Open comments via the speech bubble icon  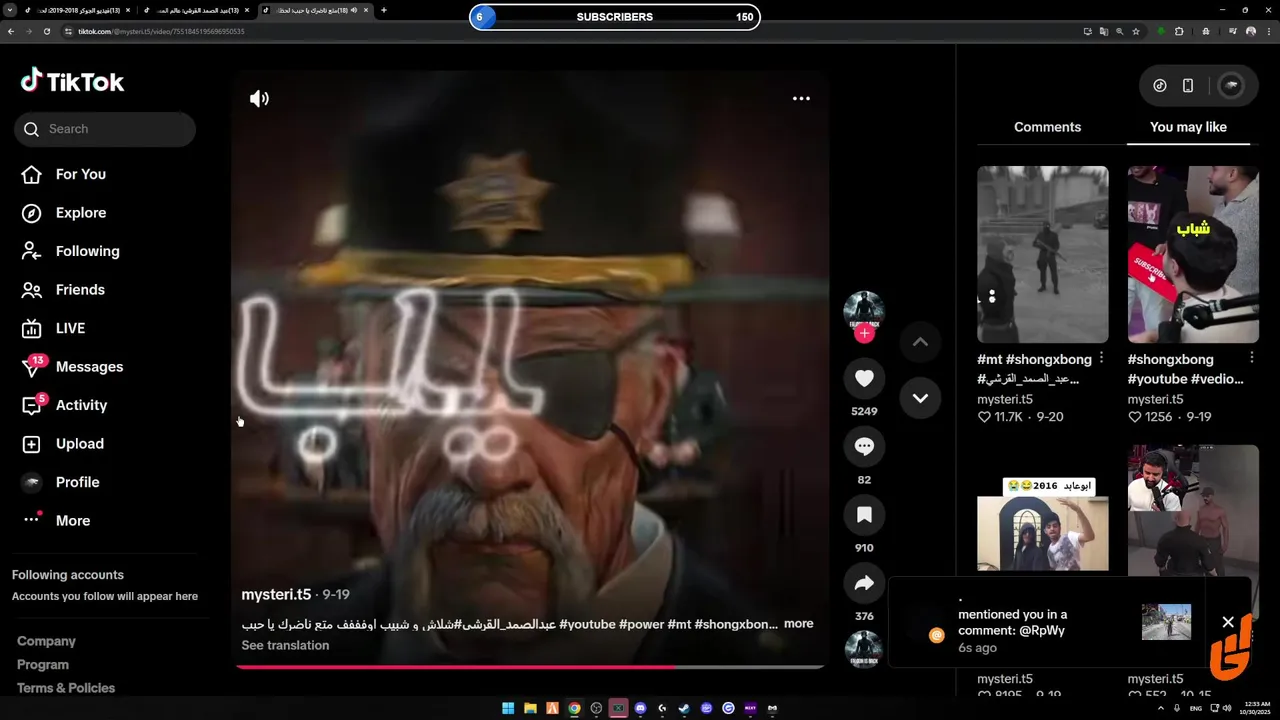point(864,446)
